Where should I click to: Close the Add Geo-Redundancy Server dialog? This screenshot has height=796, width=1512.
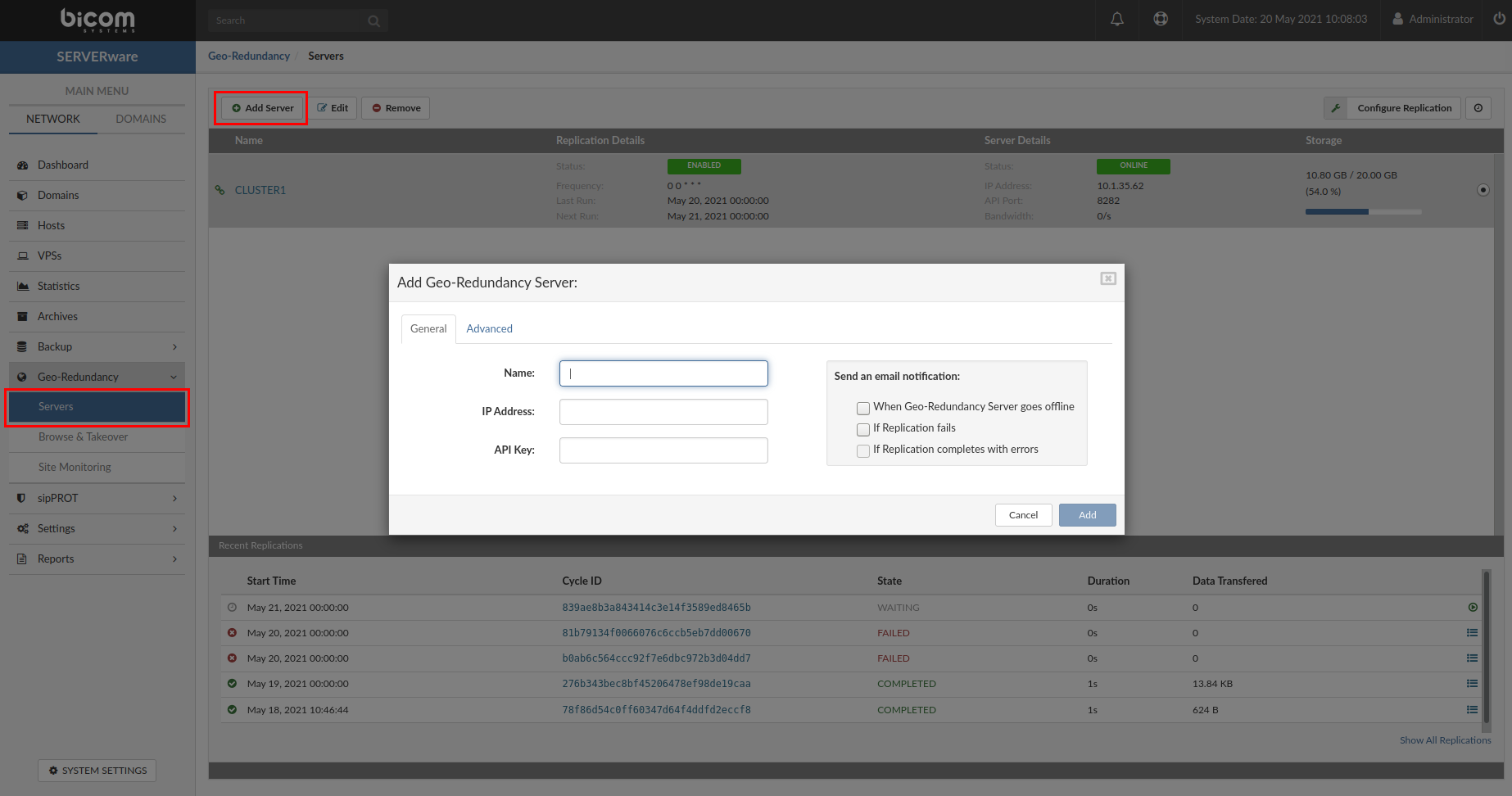[1107, 278]
